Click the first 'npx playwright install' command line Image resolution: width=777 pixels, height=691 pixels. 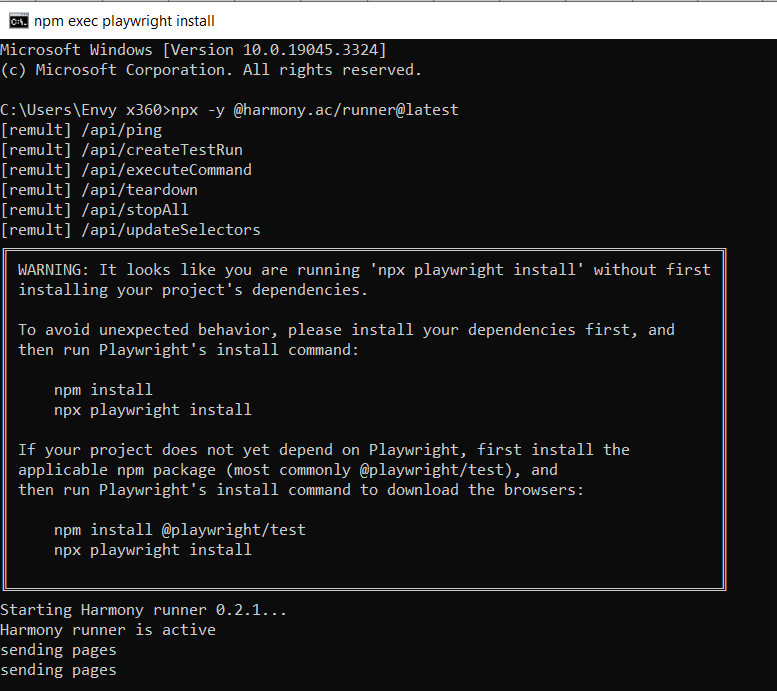click(153, 410)
